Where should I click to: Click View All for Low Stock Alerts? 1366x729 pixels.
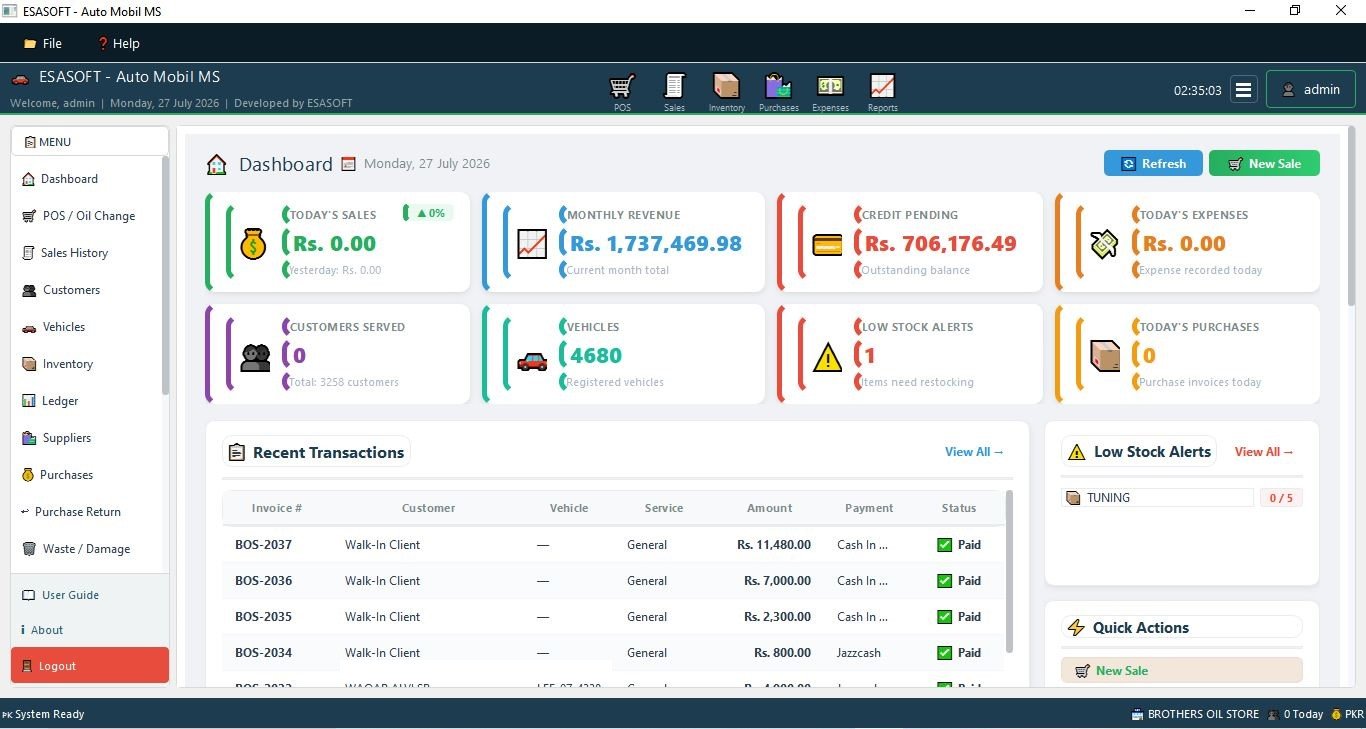pyautogui.click(x=1264, y=452)
